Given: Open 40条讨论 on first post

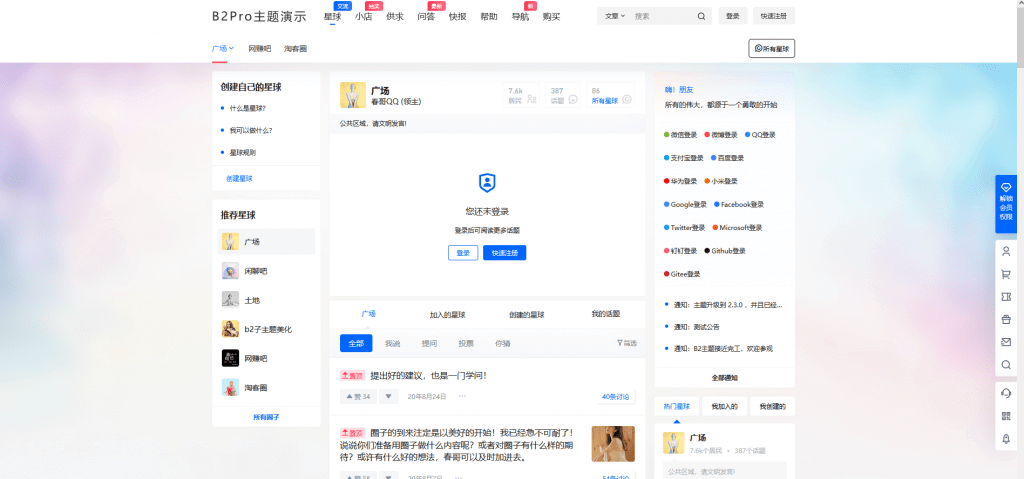Looking at the screenshot, I should 615,397.
